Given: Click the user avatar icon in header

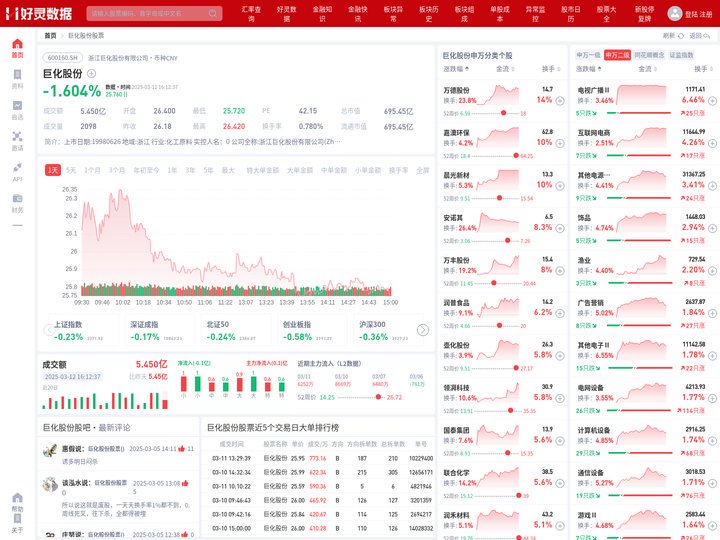Looking at the screenshot, I should [x=675, y=13].
